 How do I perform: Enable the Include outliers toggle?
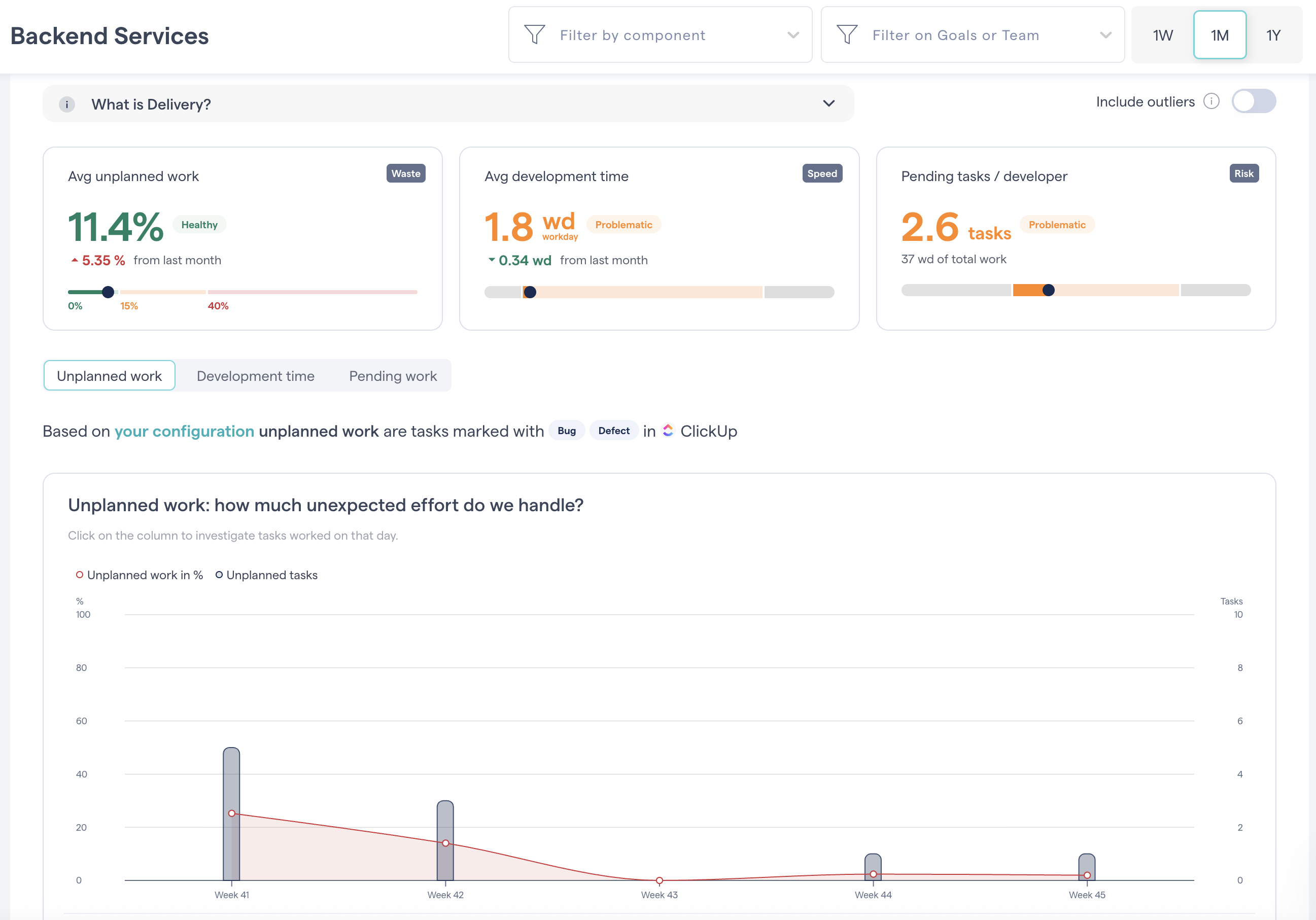click(x=1253, y=101)
